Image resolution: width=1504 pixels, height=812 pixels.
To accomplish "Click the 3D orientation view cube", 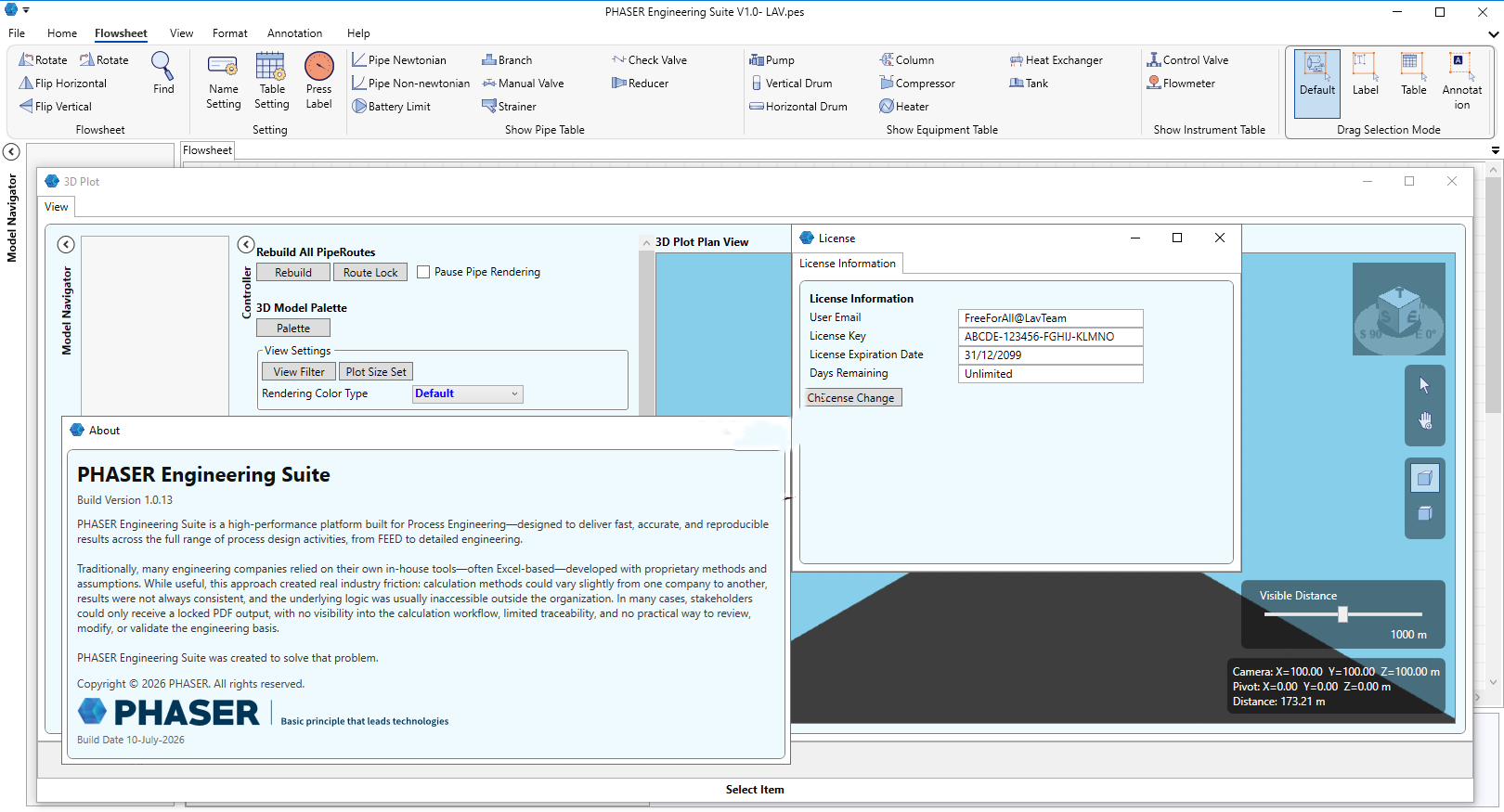I will [1399, 309].
